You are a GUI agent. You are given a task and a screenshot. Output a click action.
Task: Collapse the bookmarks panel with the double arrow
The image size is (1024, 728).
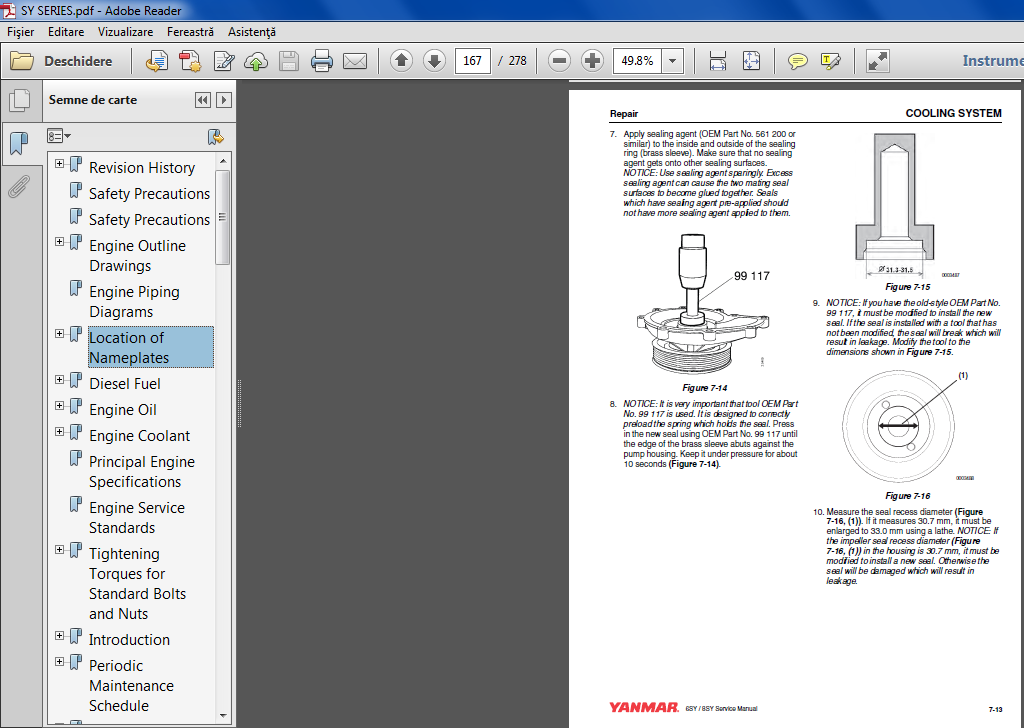(203, 100)
